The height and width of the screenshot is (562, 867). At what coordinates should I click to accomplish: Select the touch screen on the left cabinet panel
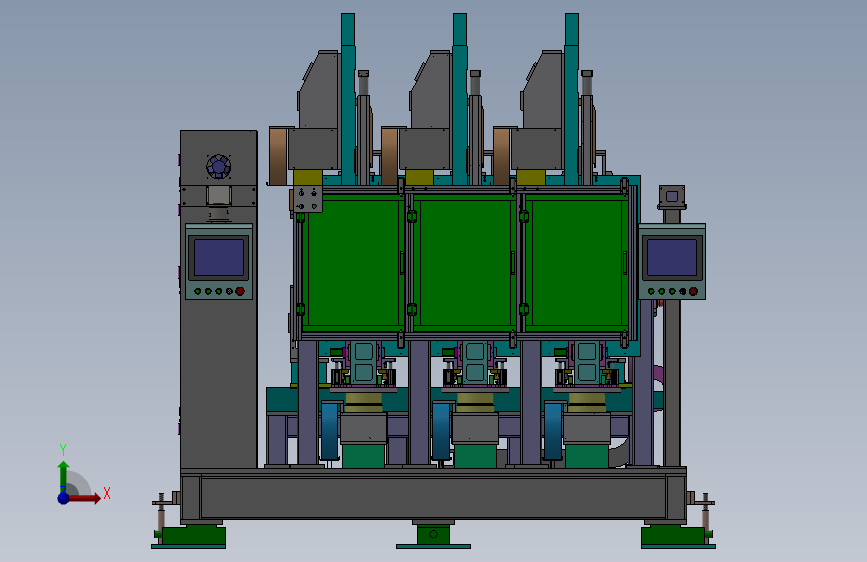coord(219,257)
